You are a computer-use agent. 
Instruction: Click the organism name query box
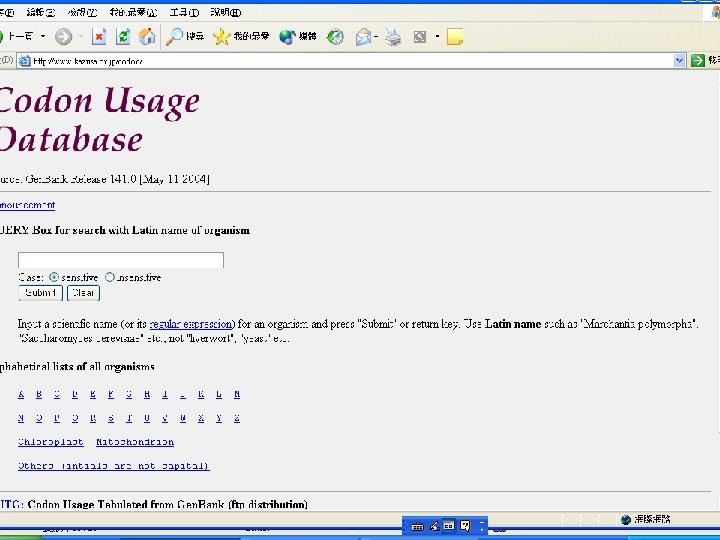pyautogui.click(x=121, y=260)
